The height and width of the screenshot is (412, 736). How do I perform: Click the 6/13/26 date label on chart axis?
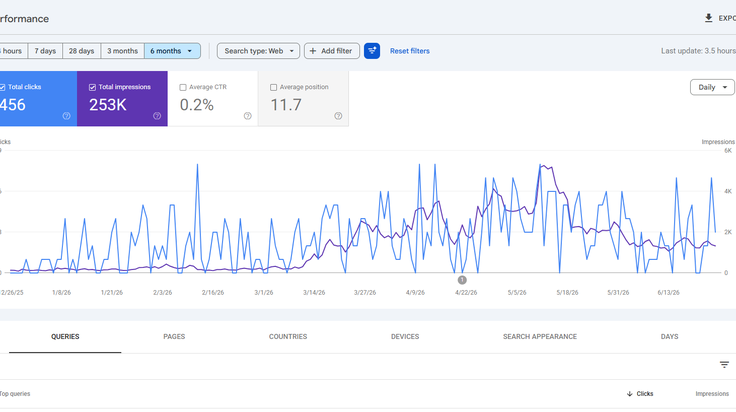click(x=668, y=292)
